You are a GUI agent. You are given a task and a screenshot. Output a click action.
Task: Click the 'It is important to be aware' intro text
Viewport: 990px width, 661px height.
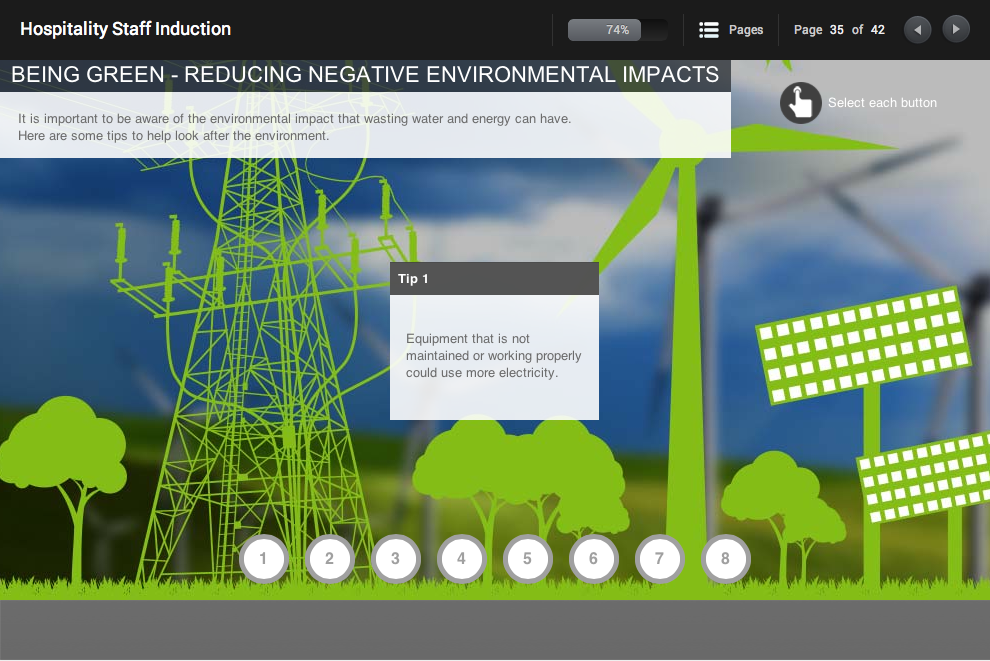click(x=294, y=127)
